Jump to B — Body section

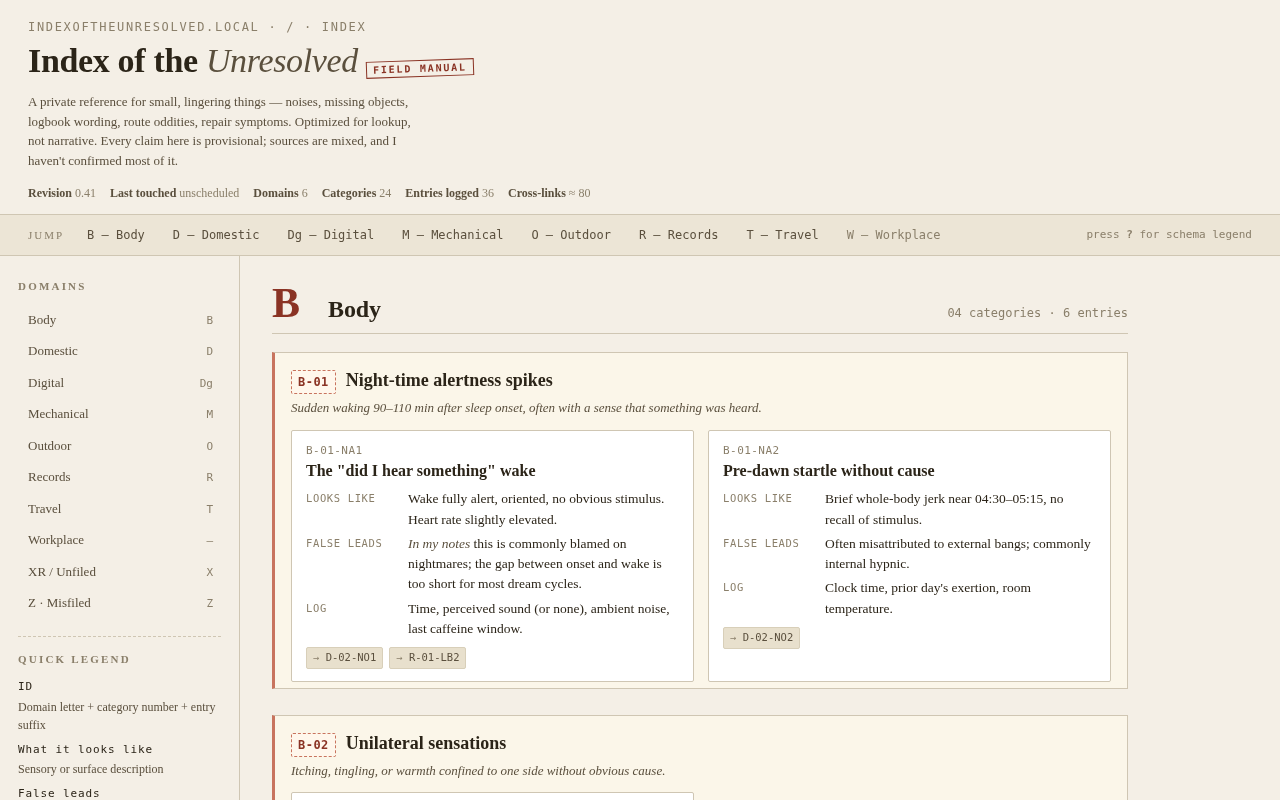[116, 235]
